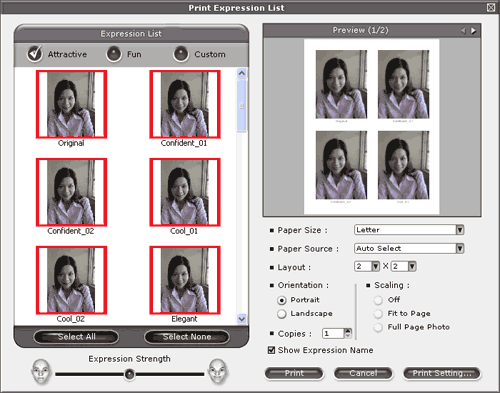Open the Paper Size dropdown
The height and width of the screenshot is (393, 500).
coord(460,230)
